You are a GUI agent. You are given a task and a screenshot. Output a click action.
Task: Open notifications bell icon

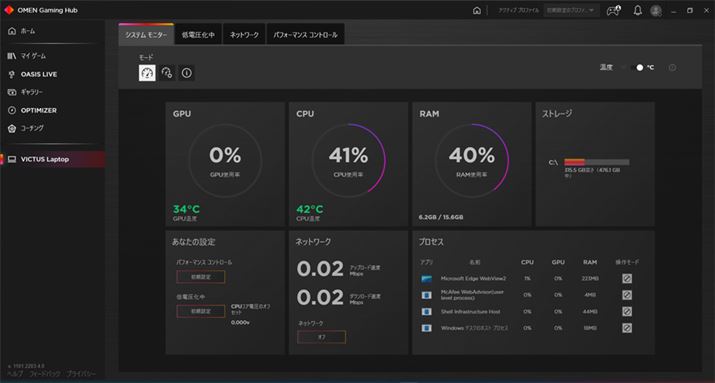pyautogui.click(x=637, y=10)
